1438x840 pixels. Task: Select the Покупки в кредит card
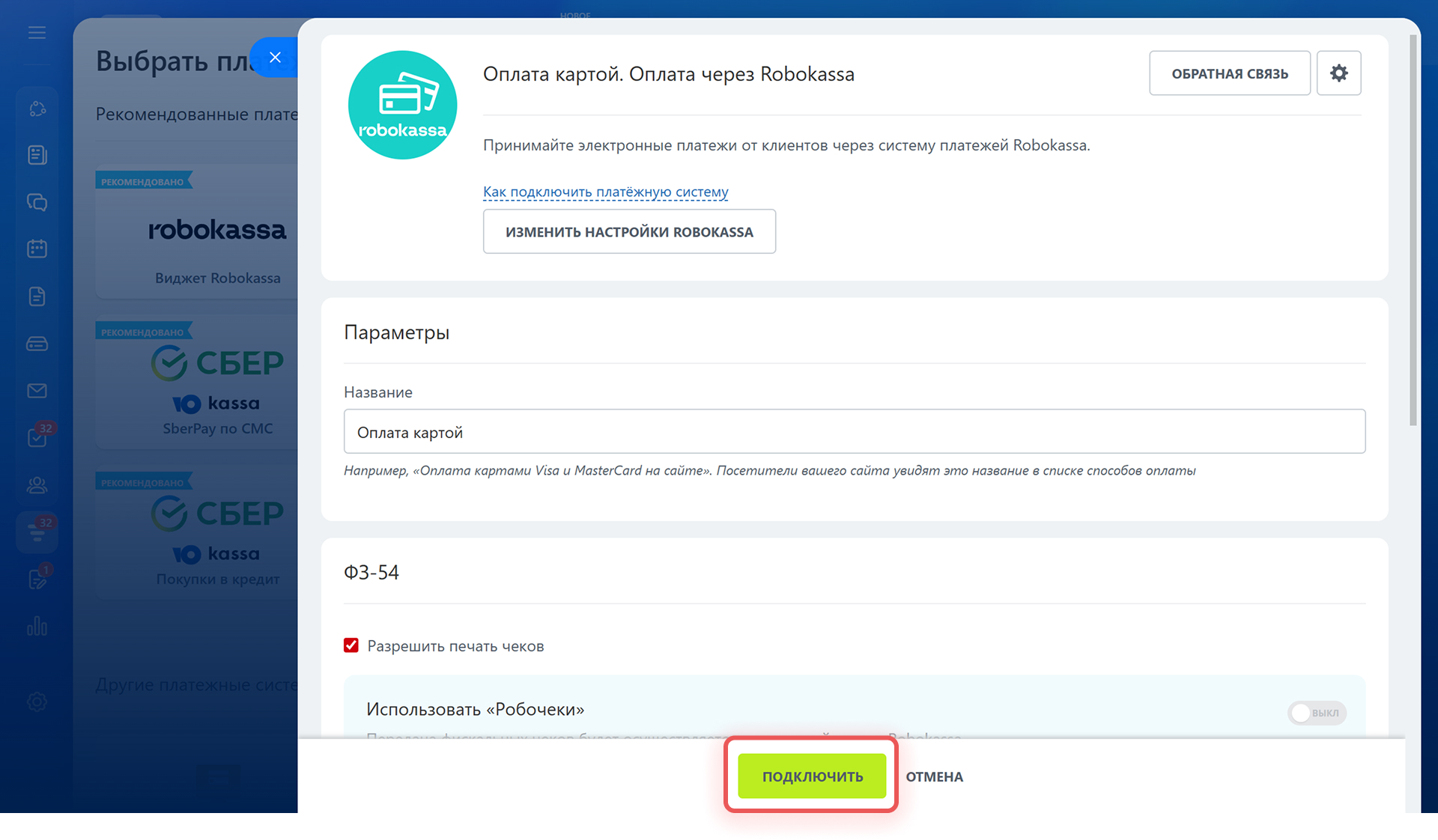197,533
